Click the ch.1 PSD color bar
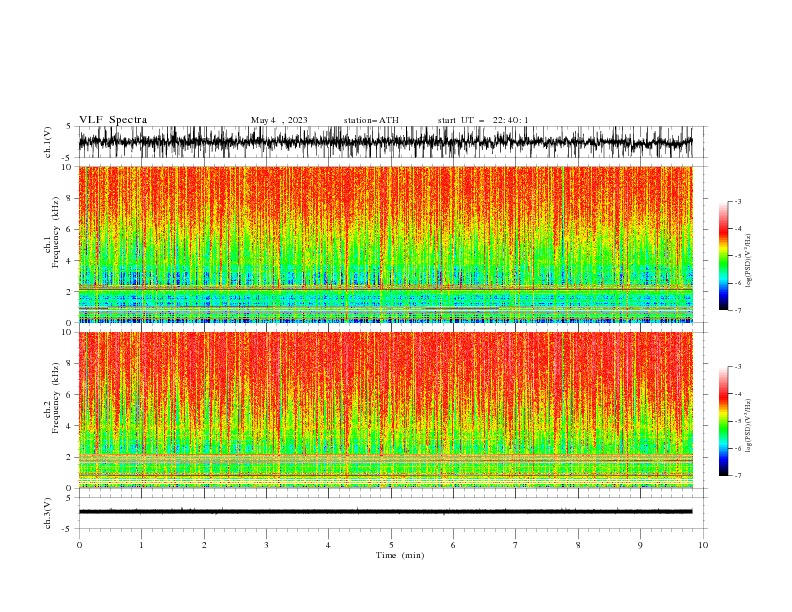The height and width of the screenshot is (612, 792). 723,256
